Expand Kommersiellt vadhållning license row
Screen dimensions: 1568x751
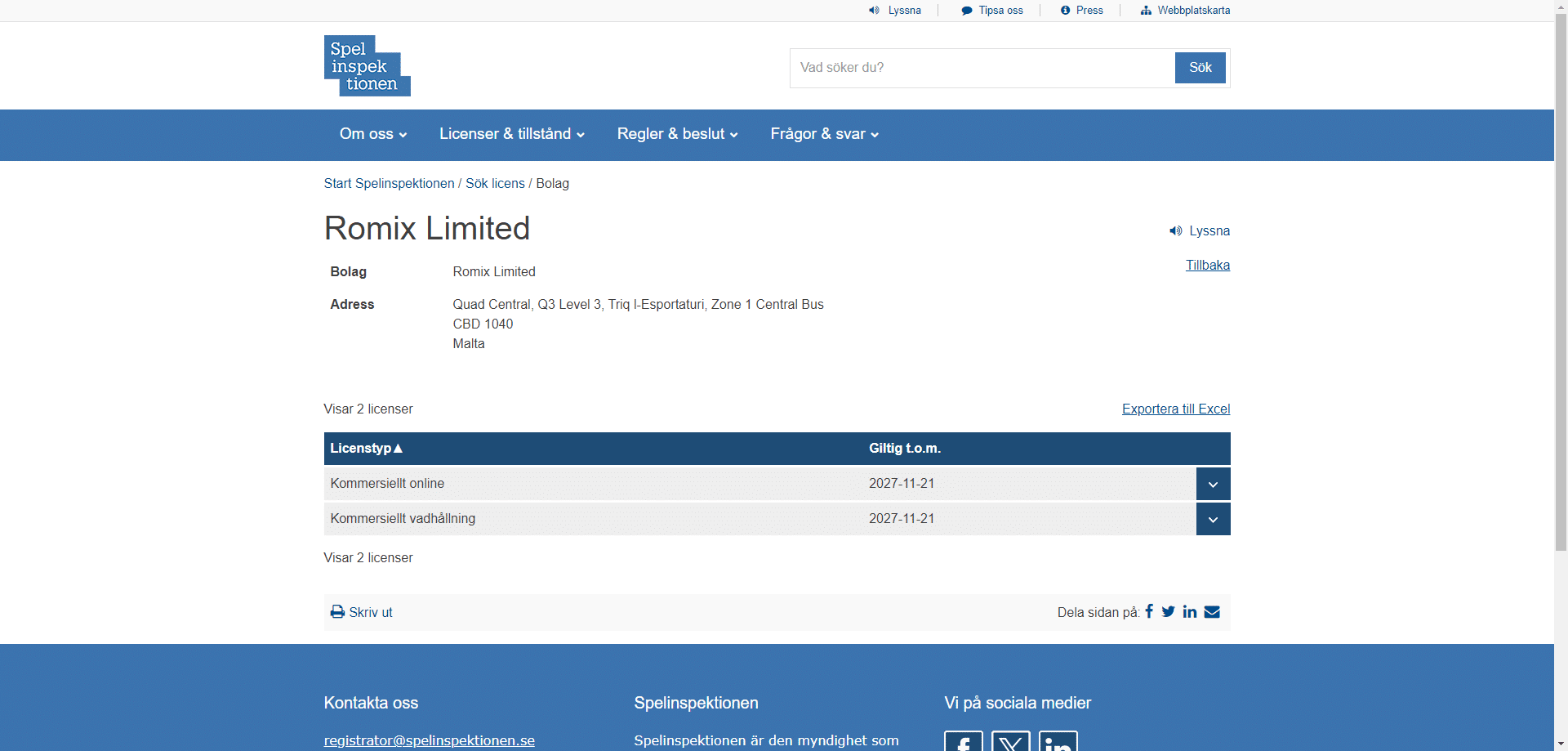point(1213,519)
